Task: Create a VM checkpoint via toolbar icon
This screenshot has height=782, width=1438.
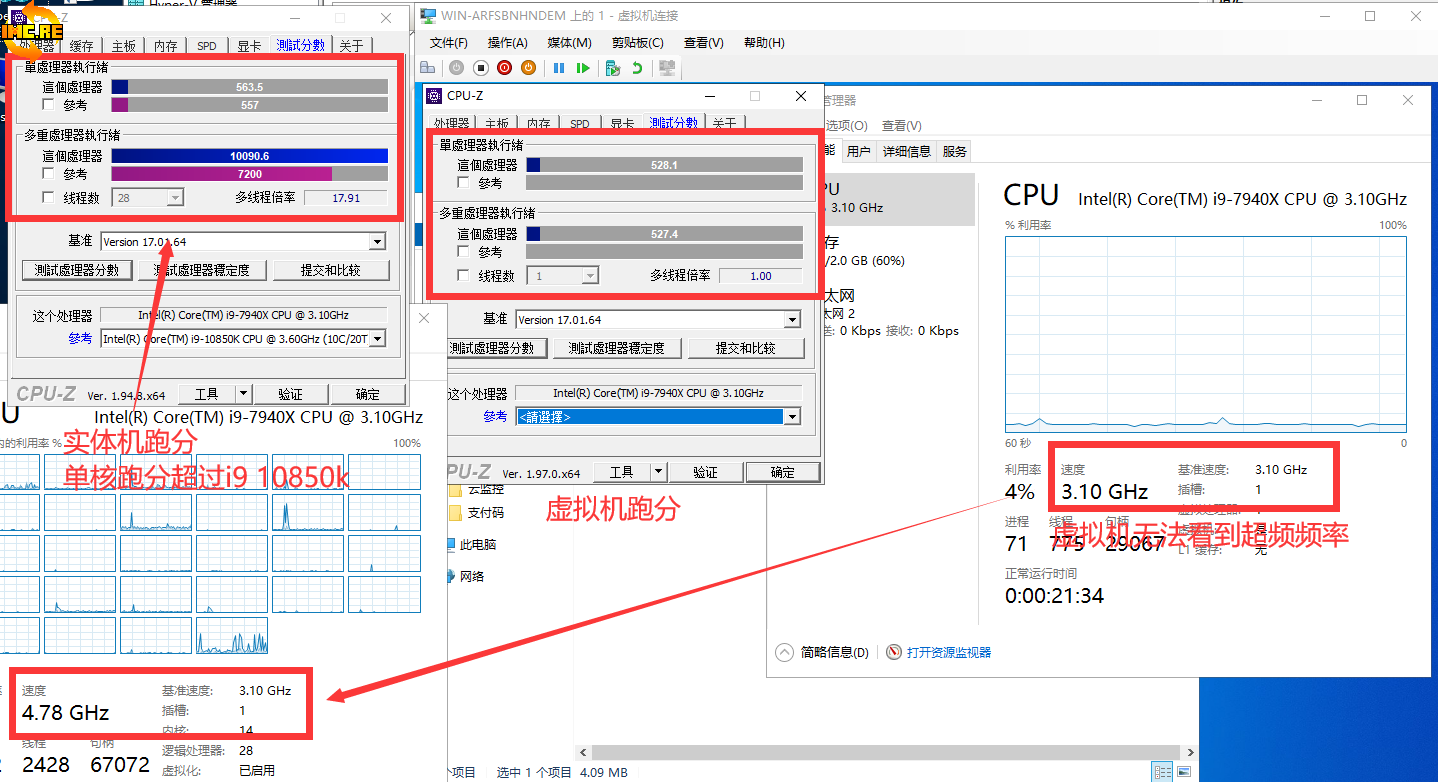Action: coord(613,68)
